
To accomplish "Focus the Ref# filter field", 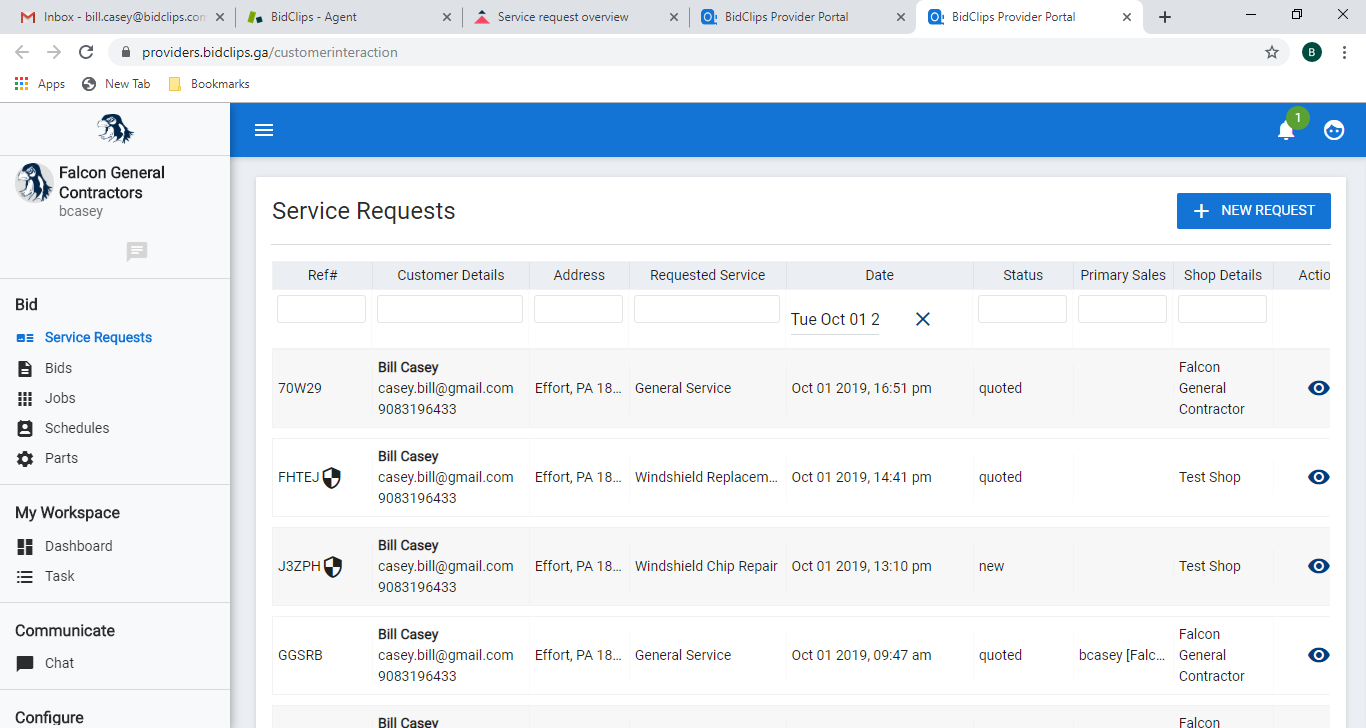I will pyautogui.click(x=321, y=309).
